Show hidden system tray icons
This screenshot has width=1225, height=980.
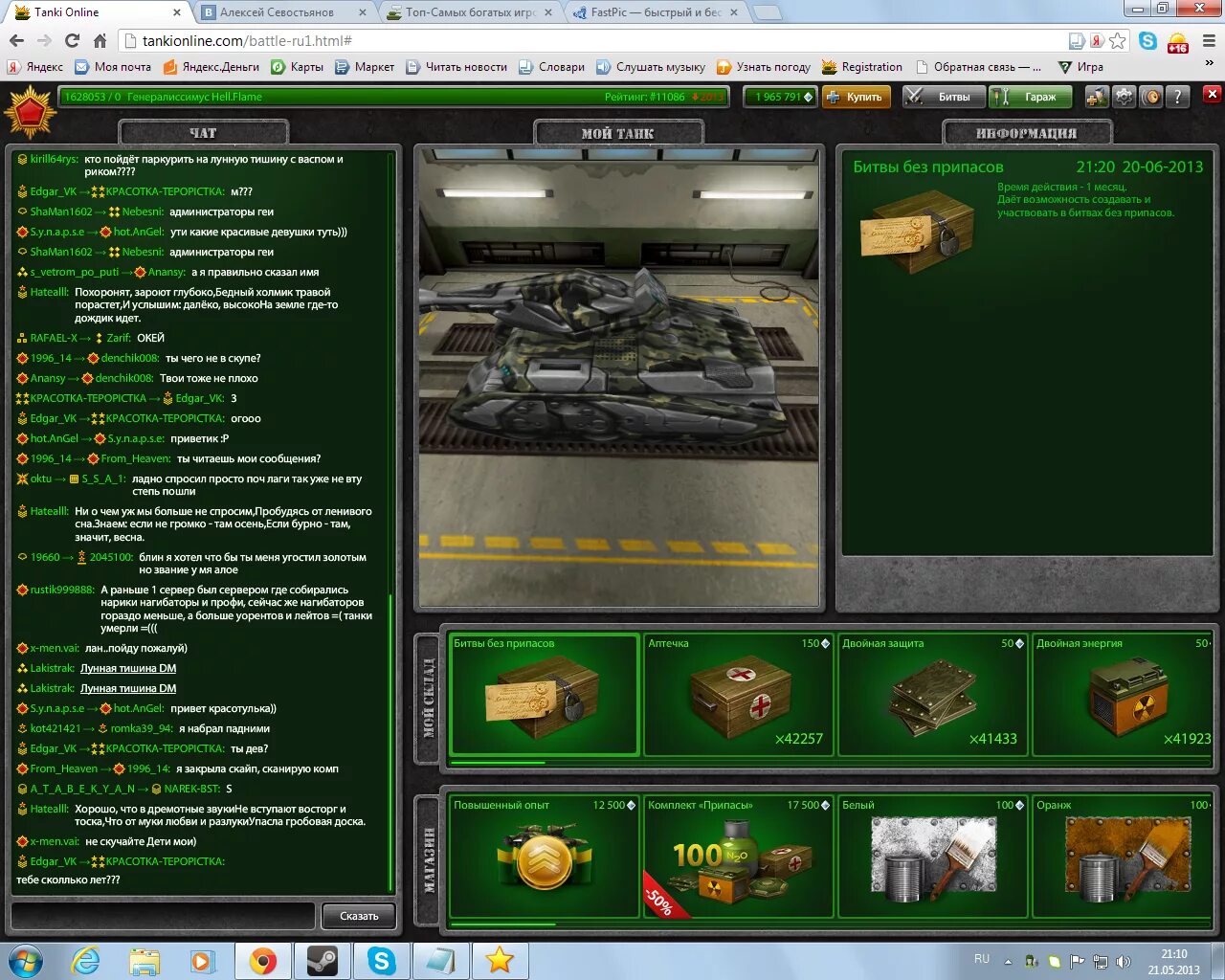coord(1008,961)
